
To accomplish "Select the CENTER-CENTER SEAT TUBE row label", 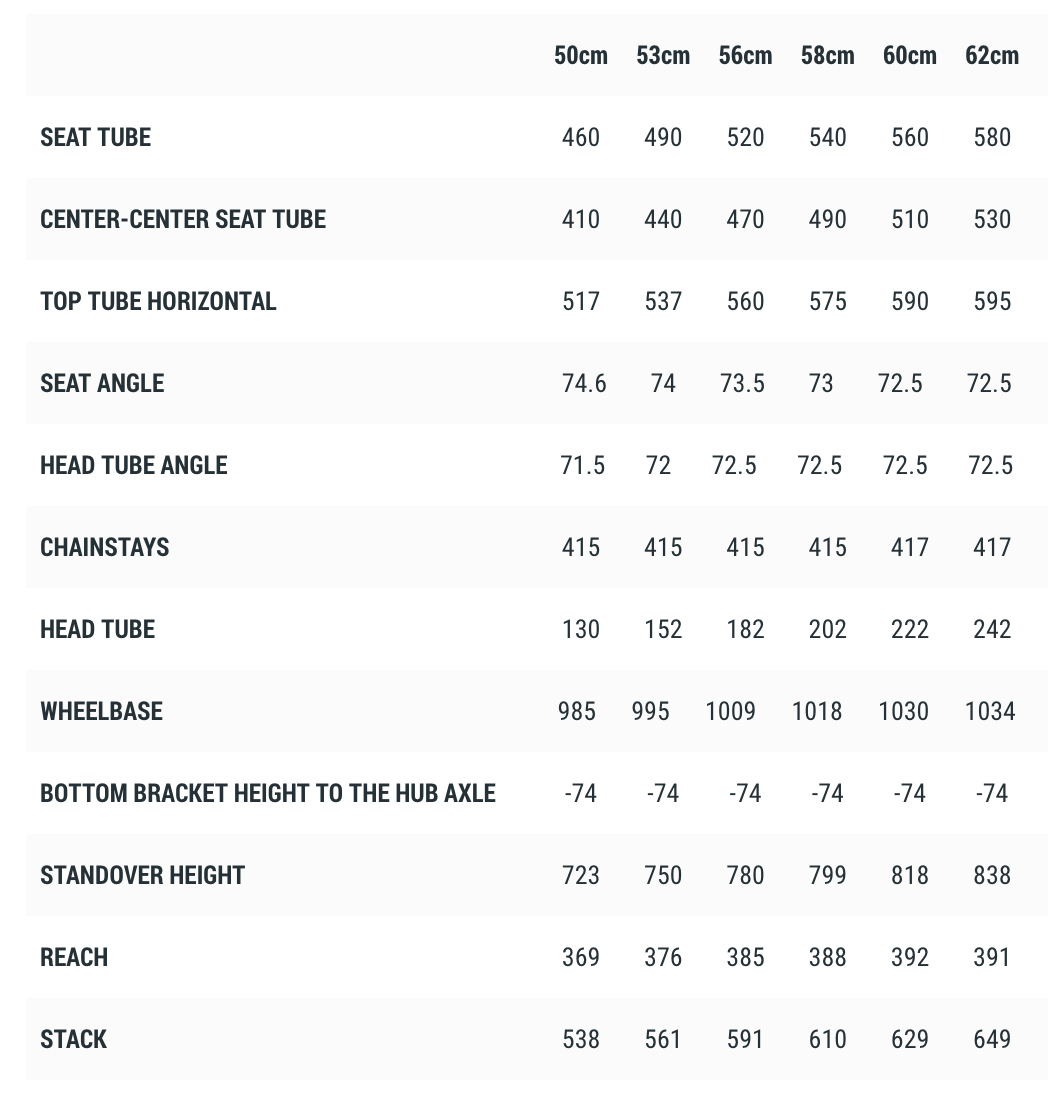I will (183, 219).
